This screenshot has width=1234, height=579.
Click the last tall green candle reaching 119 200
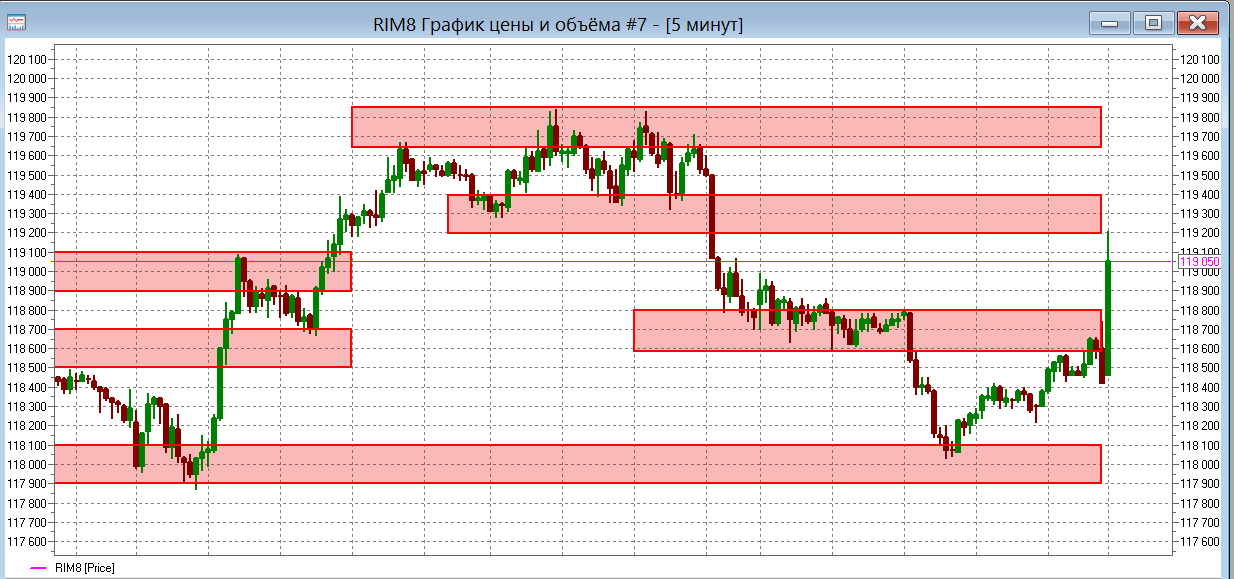(x=1108, y=317)
